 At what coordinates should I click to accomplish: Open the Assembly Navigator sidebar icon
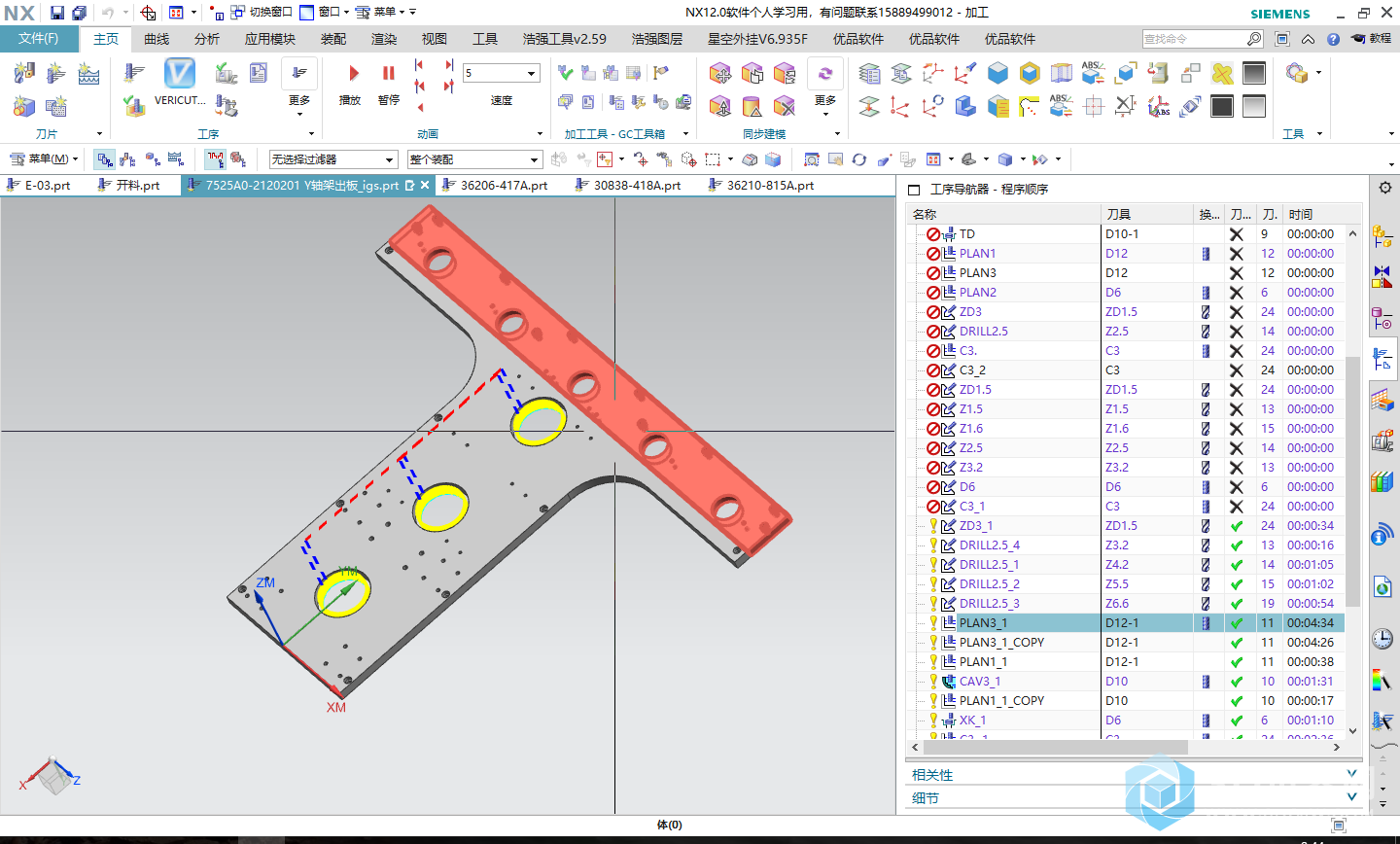(1382, 235)
